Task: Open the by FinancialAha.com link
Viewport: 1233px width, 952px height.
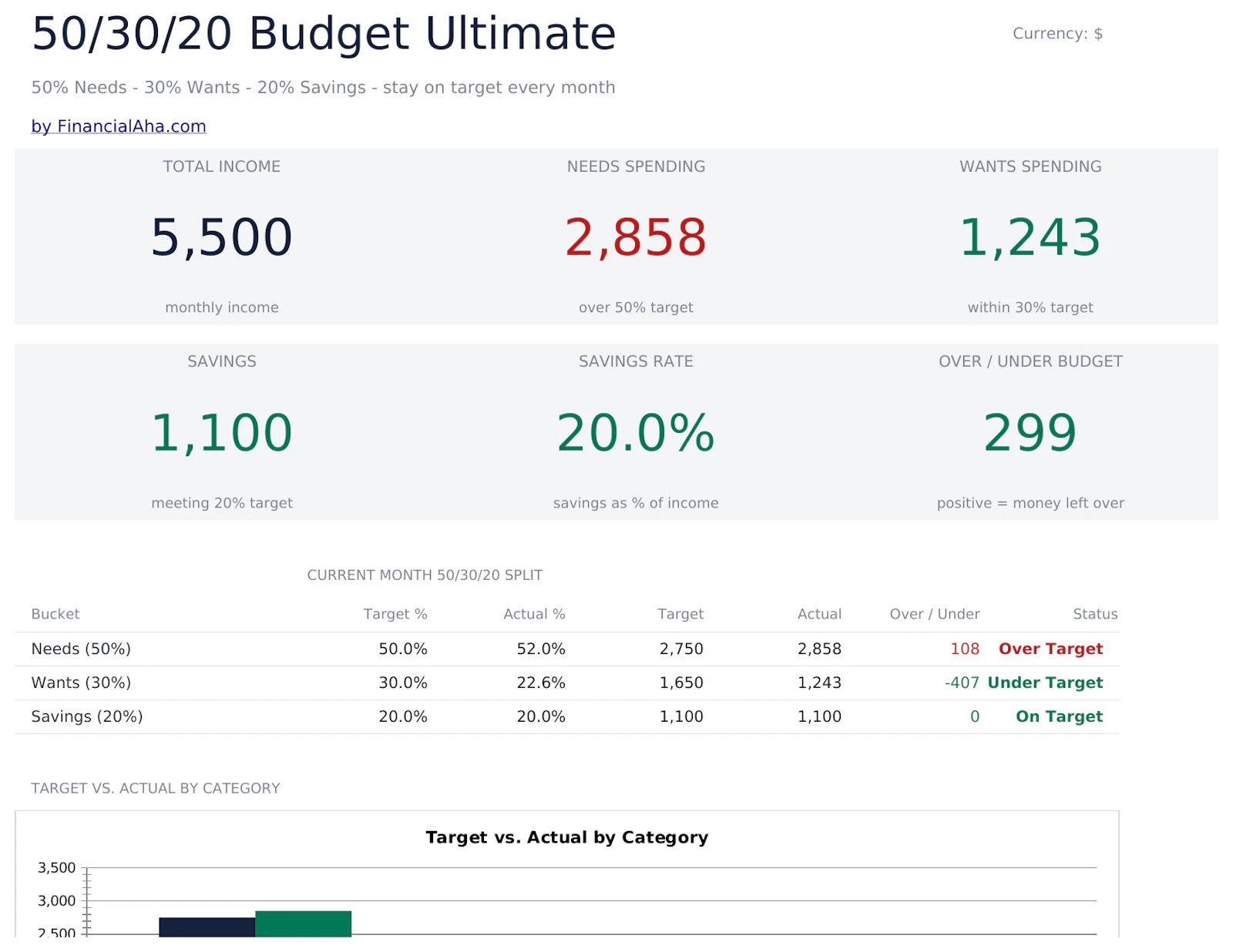Action: pos(119,126)
